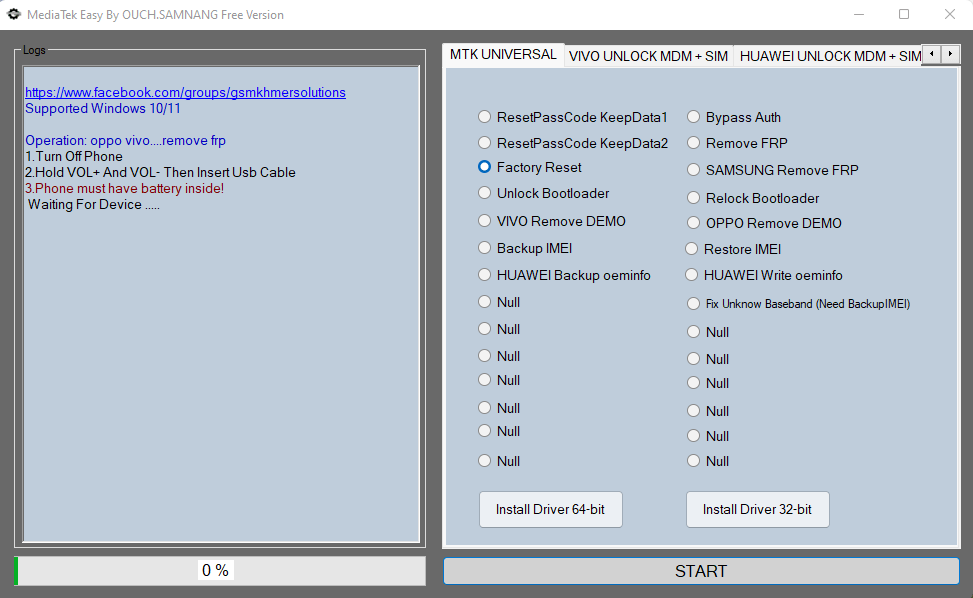Screen dimensions: 973x598
Task: Select ResetPassCode KeepData1
Action: 484,117
